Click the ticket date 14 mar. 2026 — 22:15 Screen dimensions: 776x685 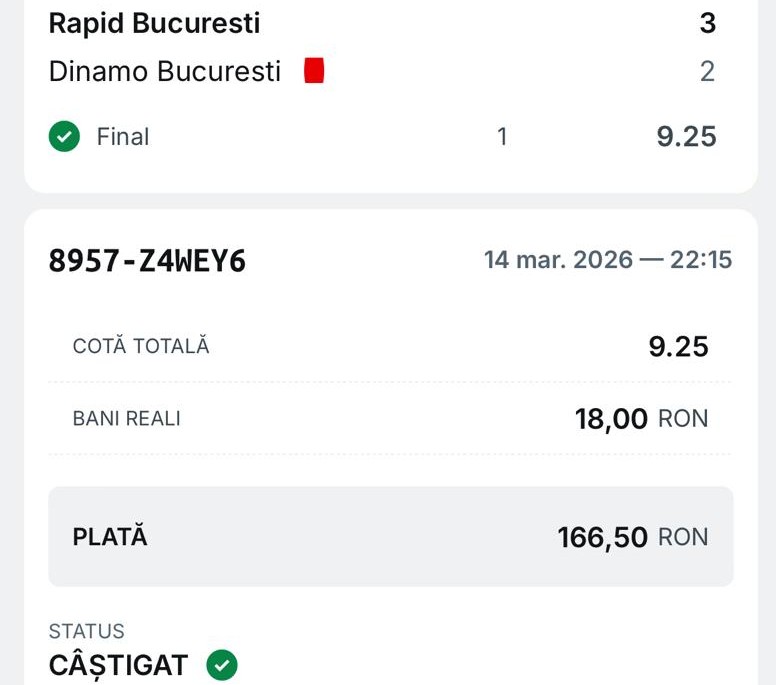click(608, 261)
